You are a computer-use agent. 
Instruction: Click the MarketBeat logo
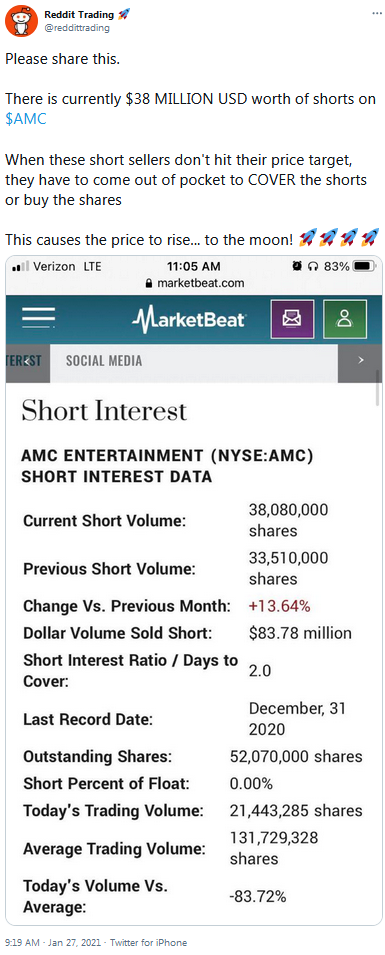189,319
